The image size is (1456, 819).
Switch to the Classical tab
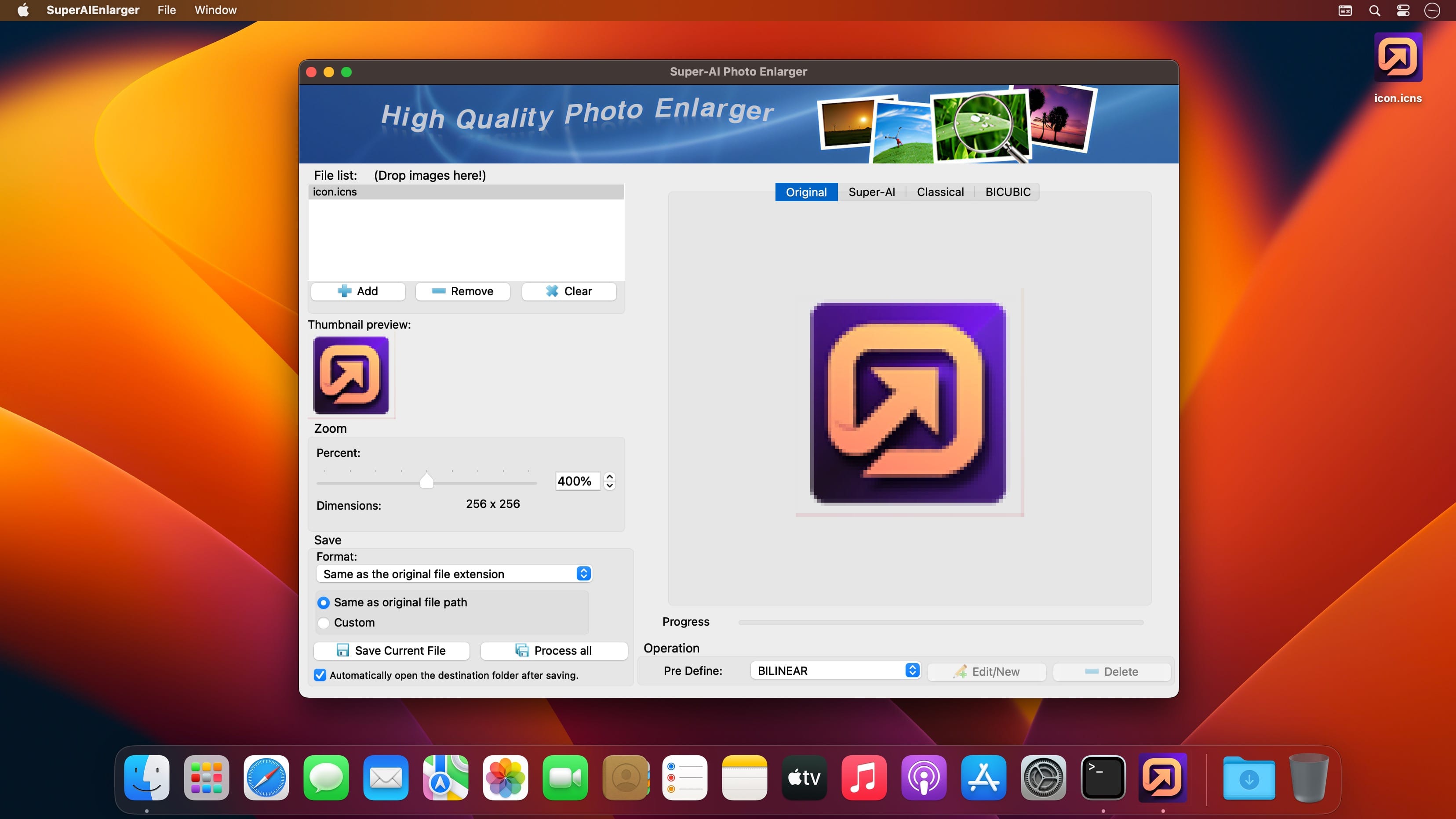tap(940, 192)
